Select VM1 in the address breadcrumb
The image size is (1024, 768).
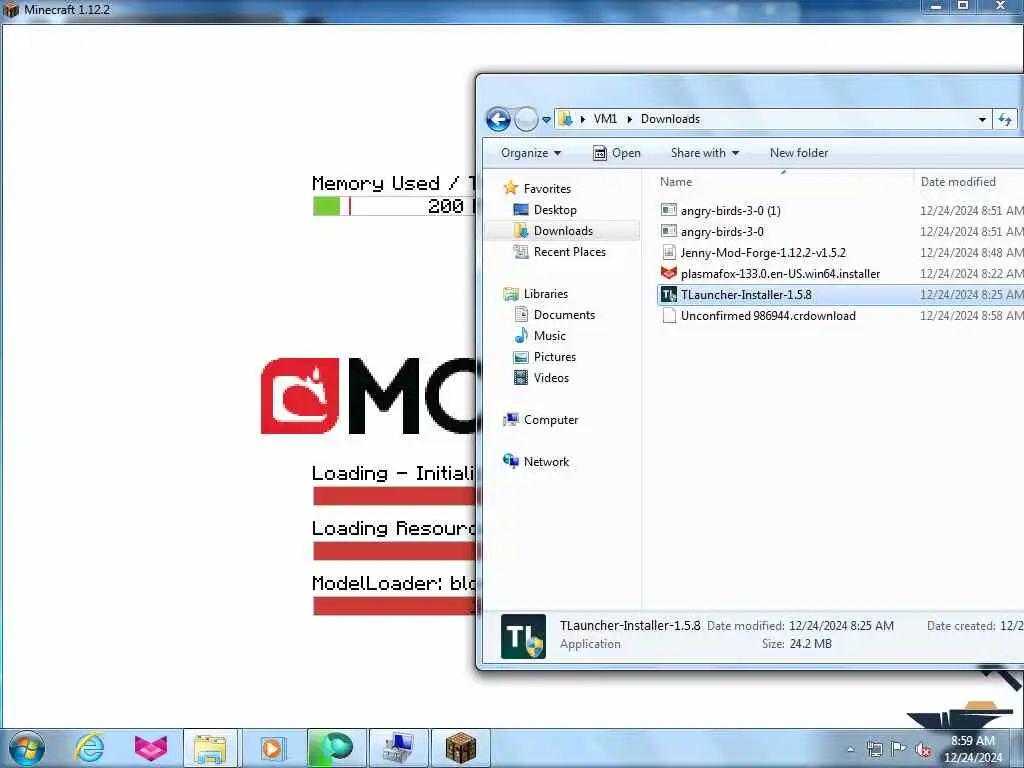(605, 119)
